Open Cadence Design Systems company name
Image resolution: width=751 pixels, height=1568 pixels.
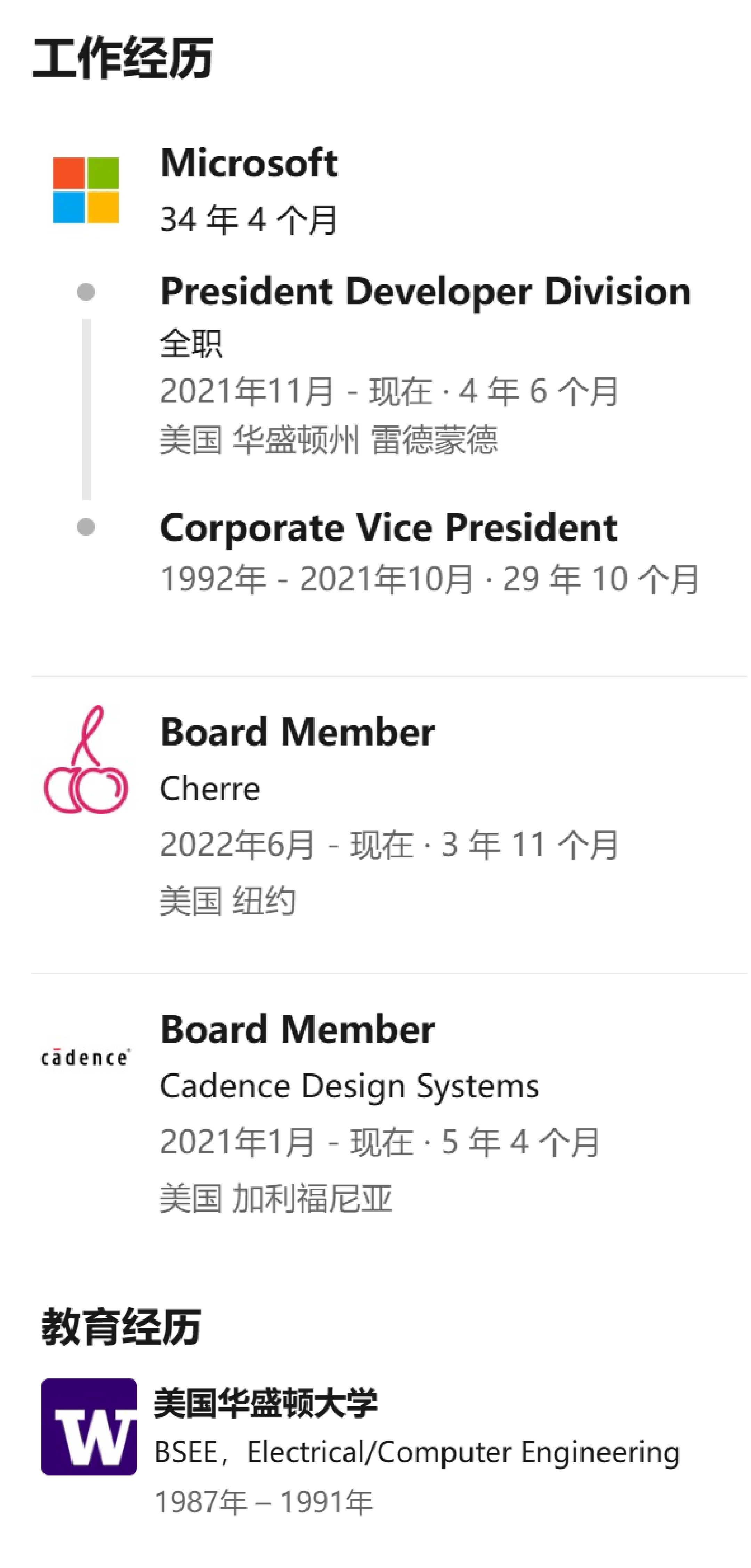click(349, 1086)
